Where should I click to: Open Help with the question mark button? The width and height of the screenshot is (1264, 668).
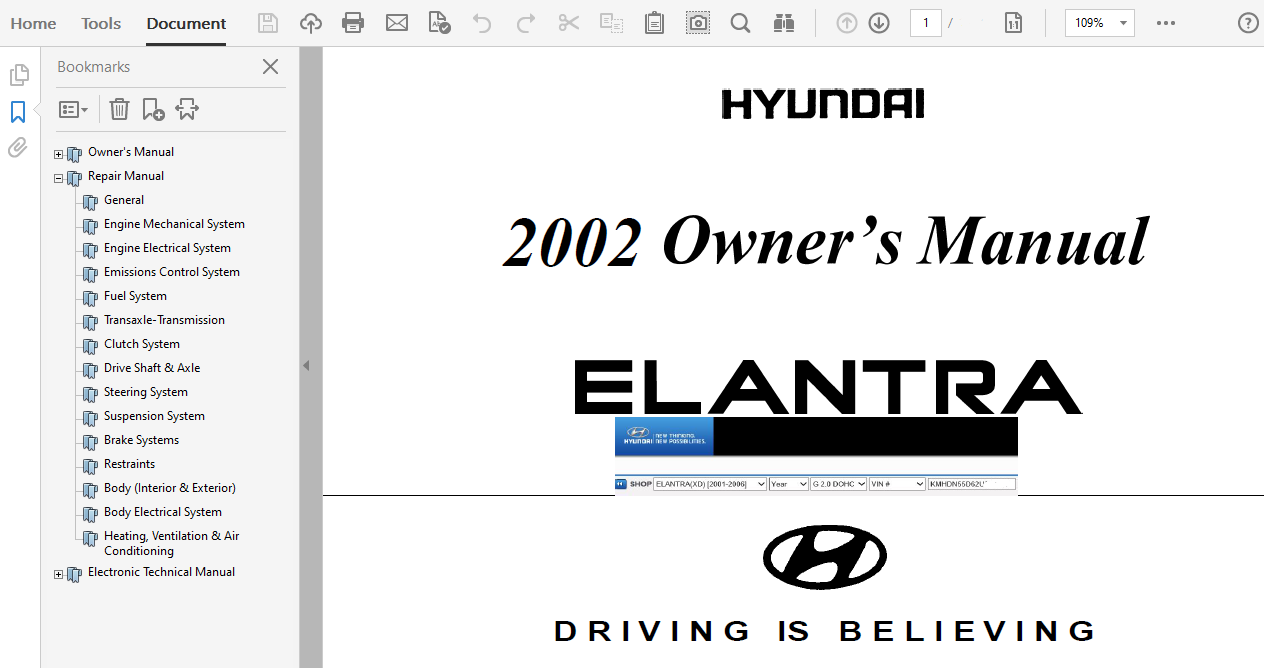pyautogui.click(x=1248, y=22)
